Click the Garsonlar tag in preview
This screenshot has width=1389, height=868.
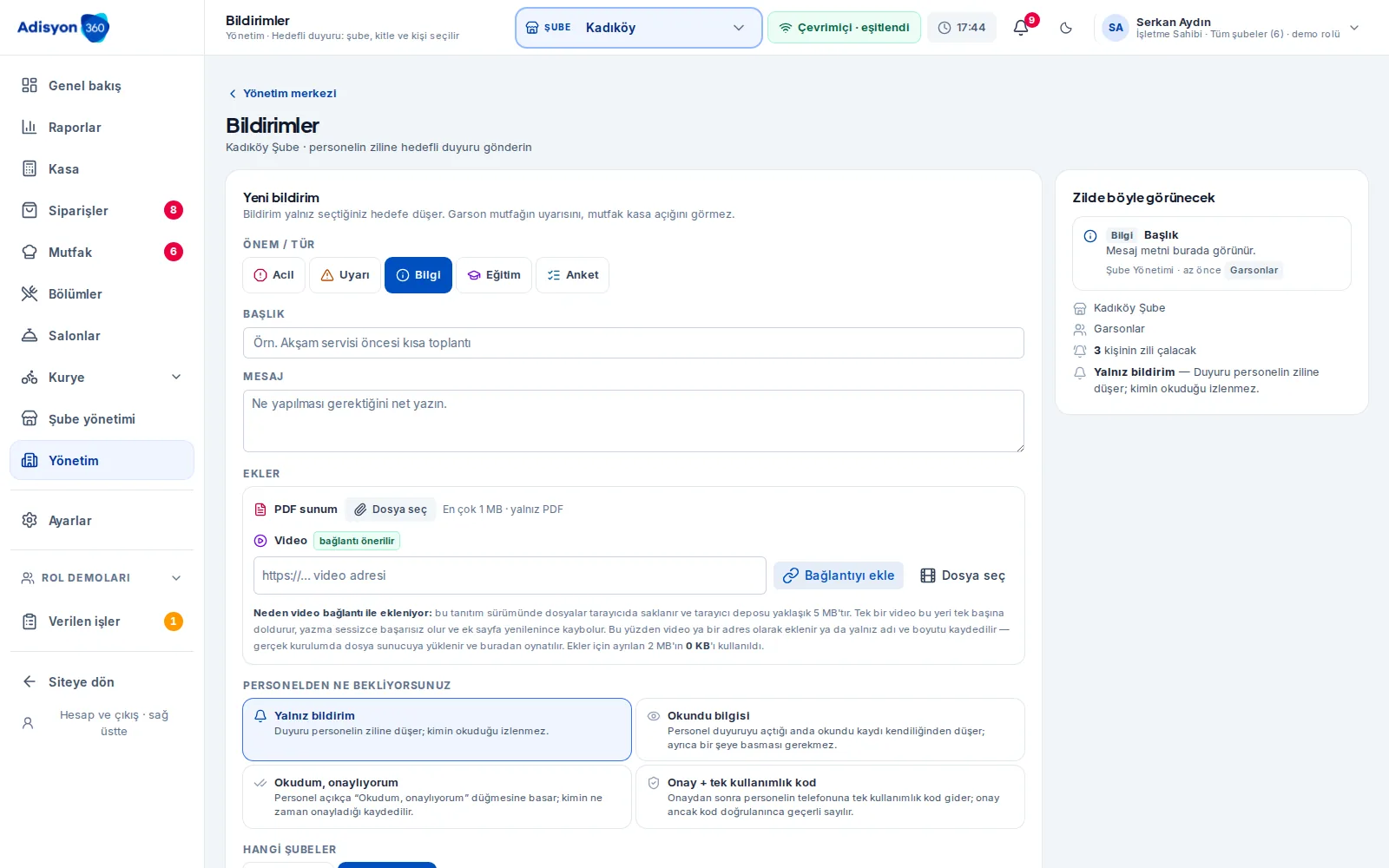point(1254,270)
